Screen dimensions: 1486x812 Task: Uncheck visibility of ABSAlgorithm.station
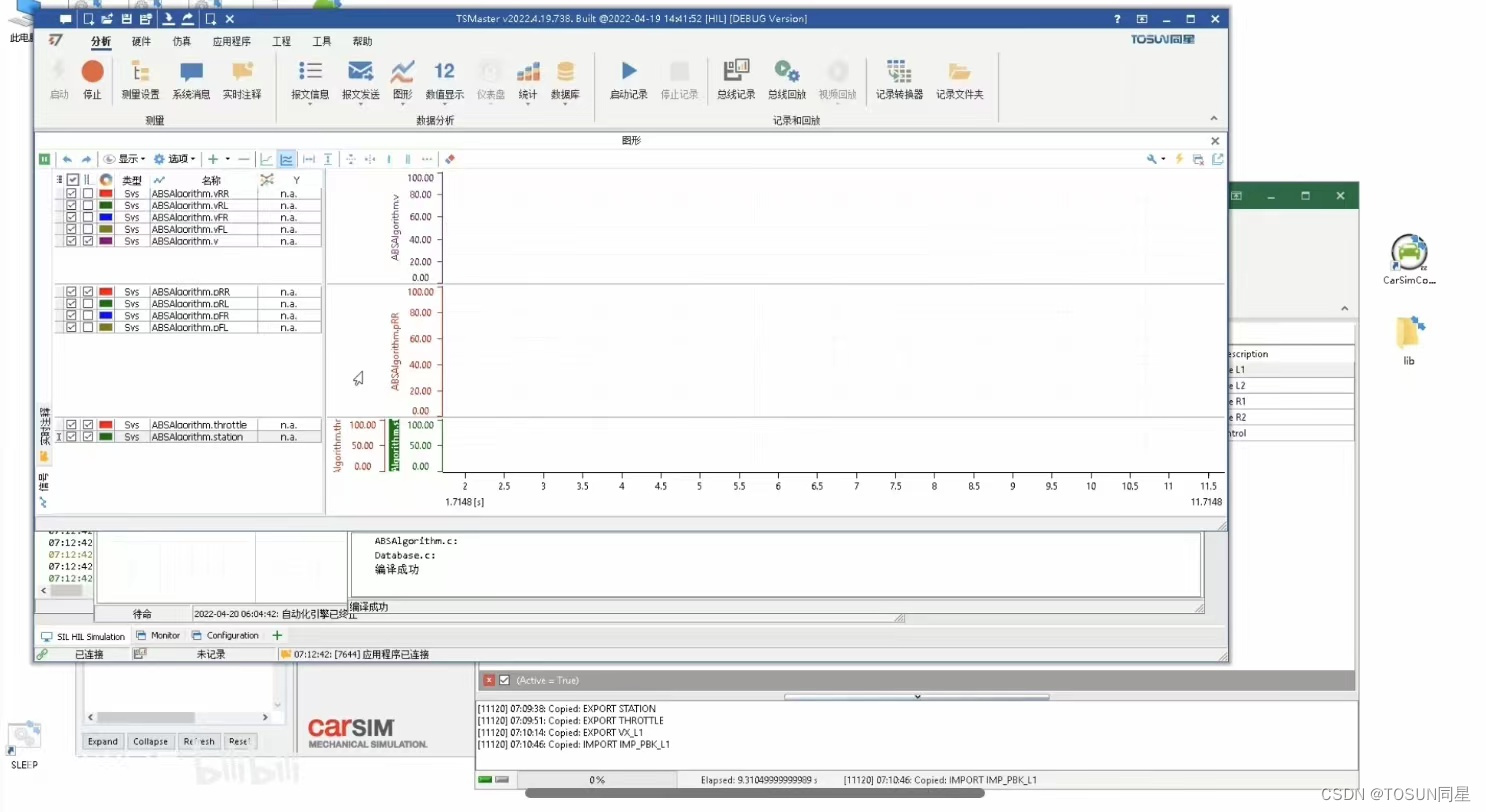tap(71, 436)
